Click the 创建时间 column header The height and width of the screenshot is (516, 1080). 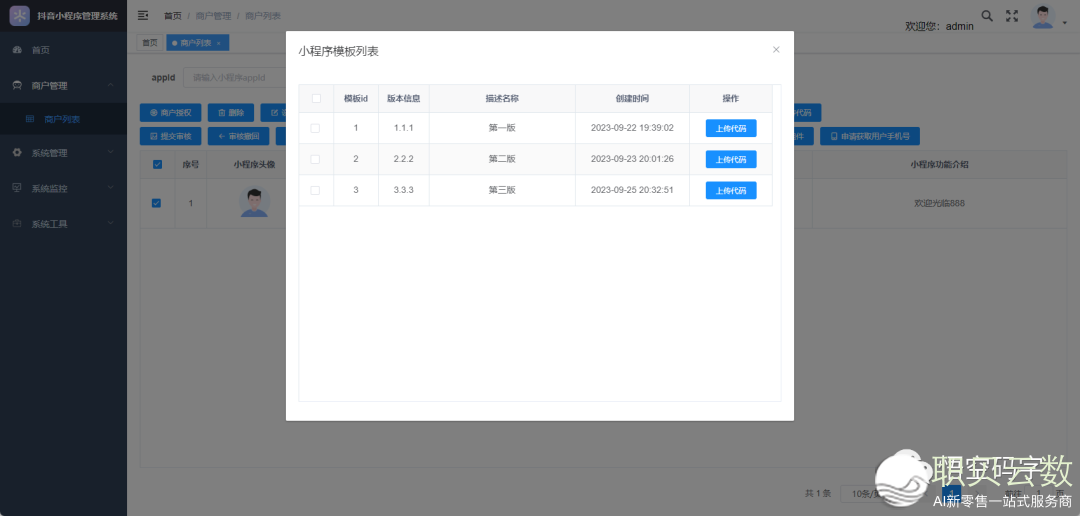click(x=632, y=99)
